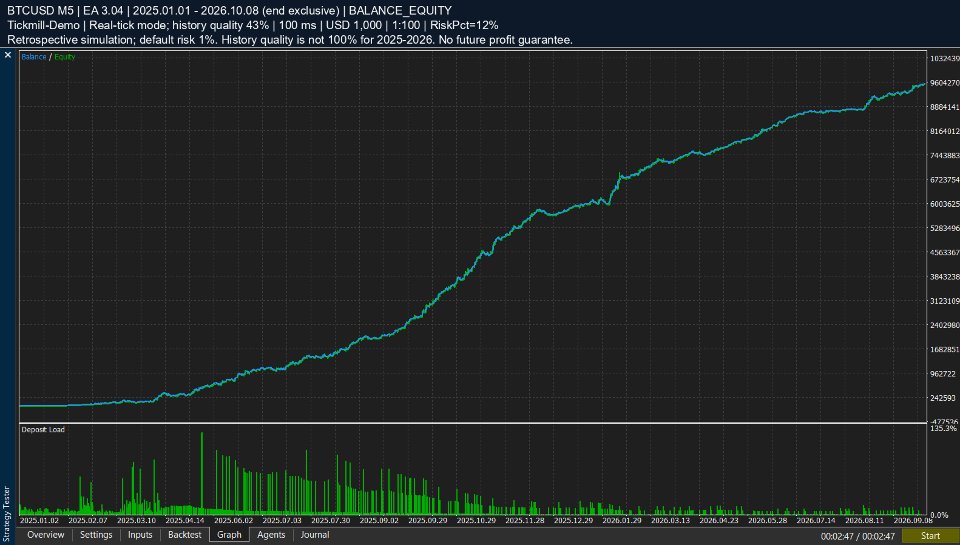Open the Inputs tab

(x=140, y=535)
